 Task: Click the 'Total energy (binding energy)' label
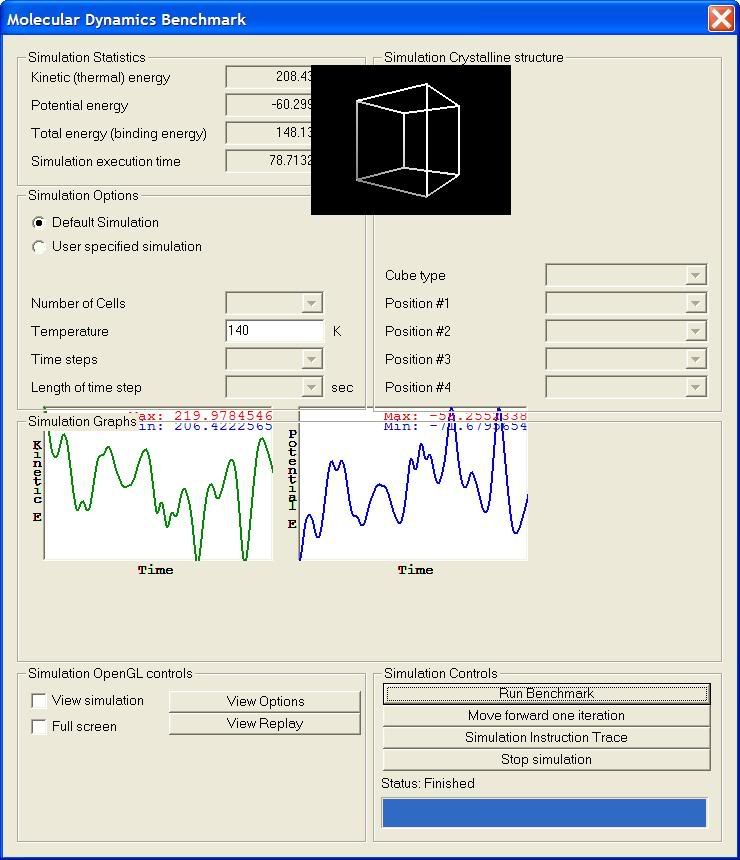click(x=118, y=133)
